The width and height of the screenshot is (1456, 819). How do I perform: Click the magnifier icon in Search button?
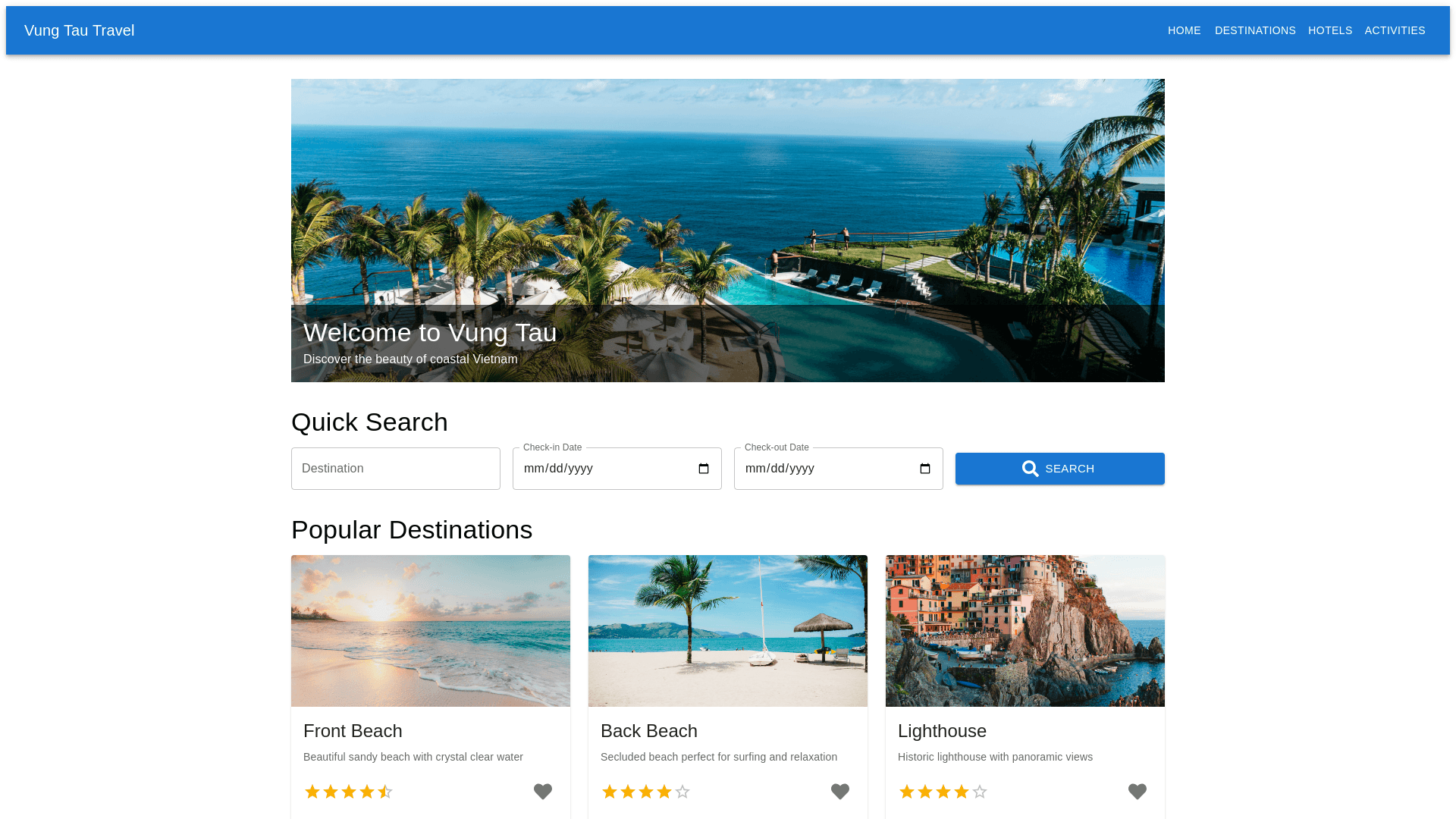pyautogui.click(x=1031, y=469)
